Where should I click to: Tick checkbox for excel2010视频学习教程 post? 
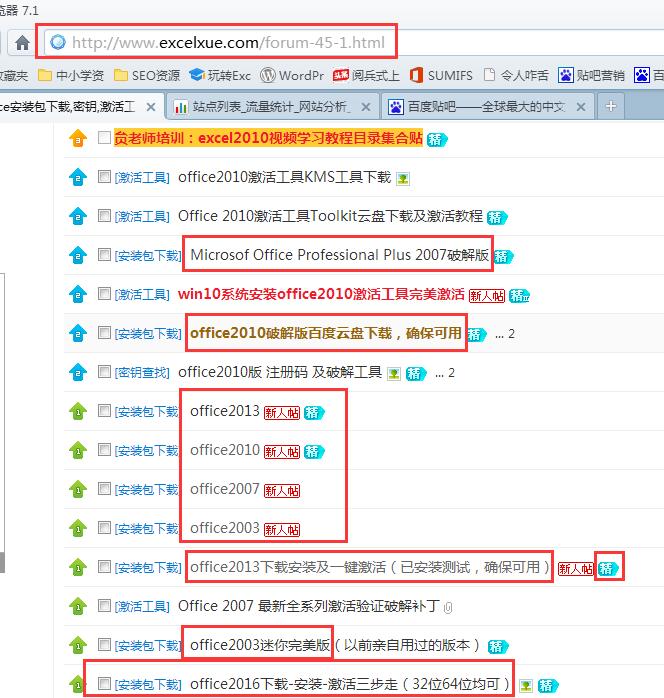[104, 138]
